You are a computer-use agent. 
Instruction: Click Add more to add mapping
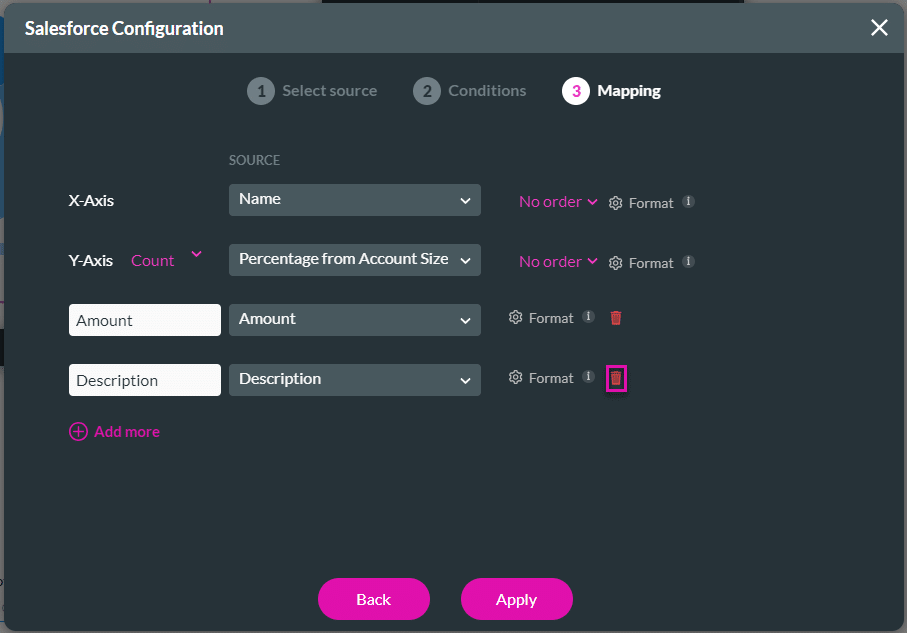[114, 432]
